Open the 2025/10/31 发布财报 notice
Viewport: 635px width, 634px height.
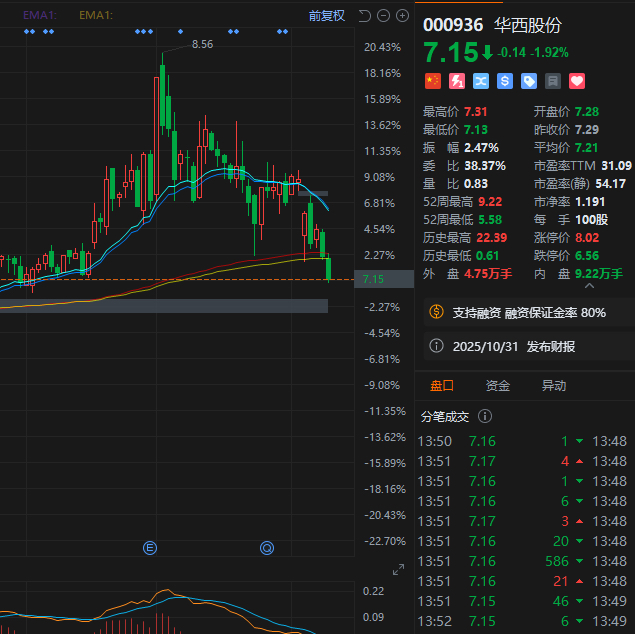point(529,346)
